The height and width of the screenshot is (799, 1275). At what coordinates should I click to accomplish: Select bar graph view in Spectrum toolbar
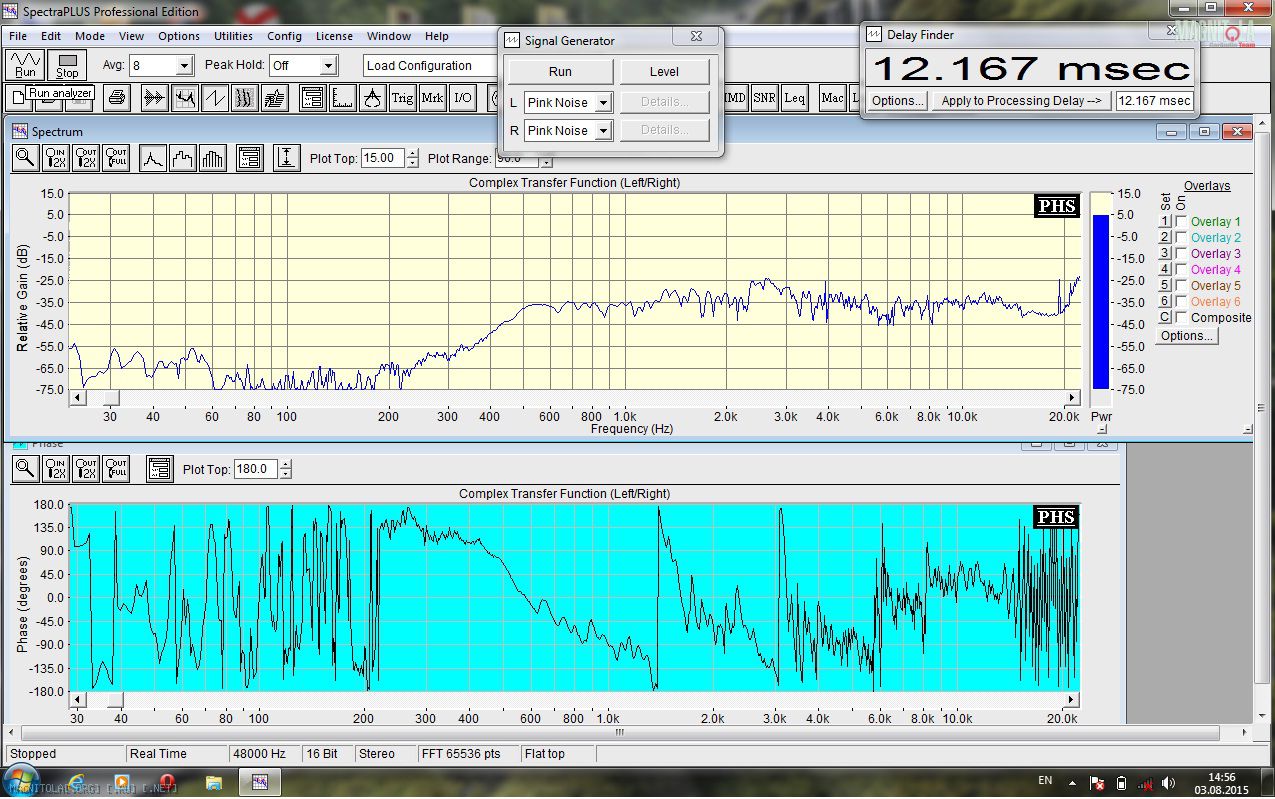214,158
